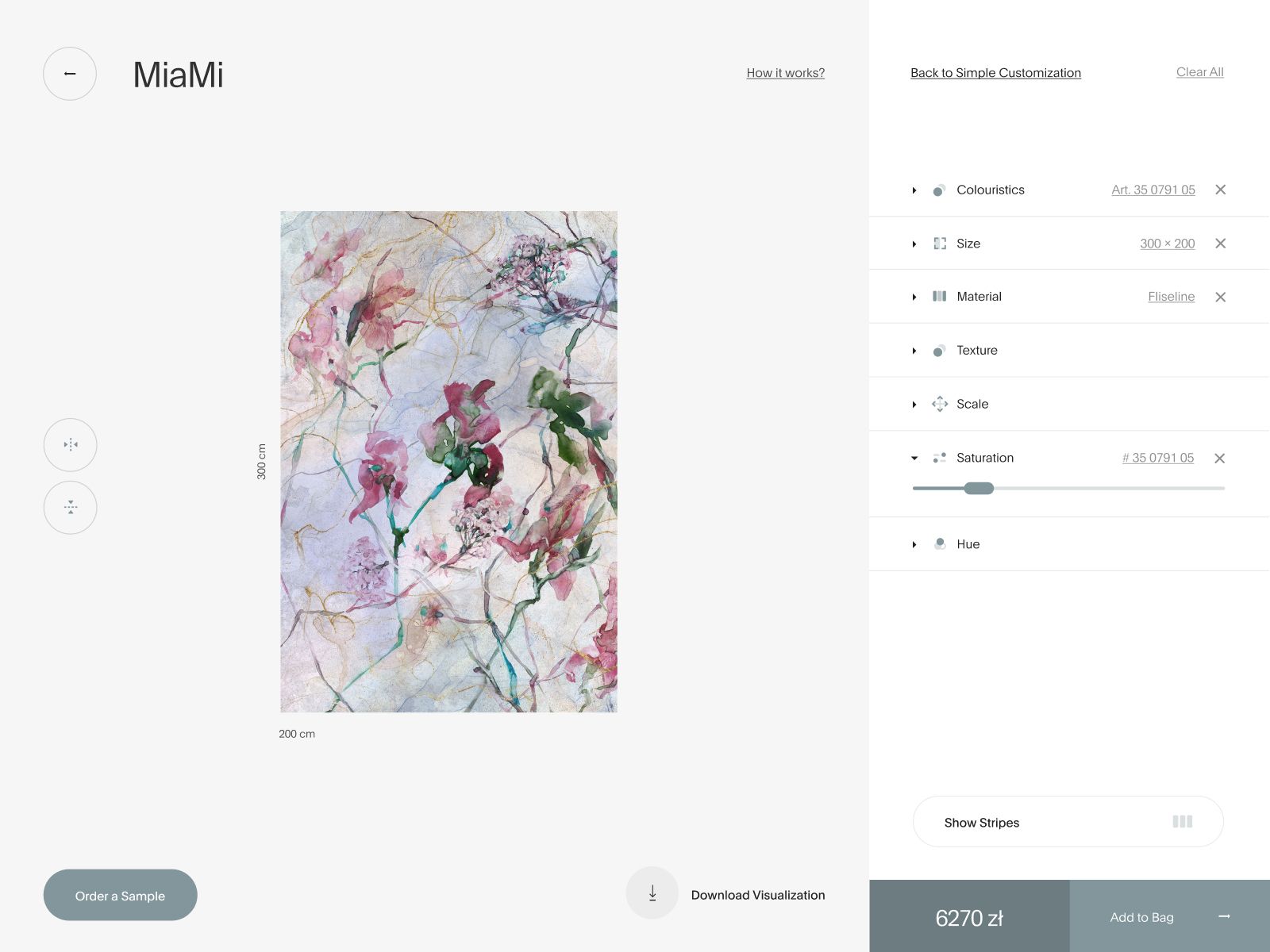The width and height of the screenshot is (1270, 952).
Task: Flip the wallpaper horizontally with the mirror icon
Action: [71, 445]
